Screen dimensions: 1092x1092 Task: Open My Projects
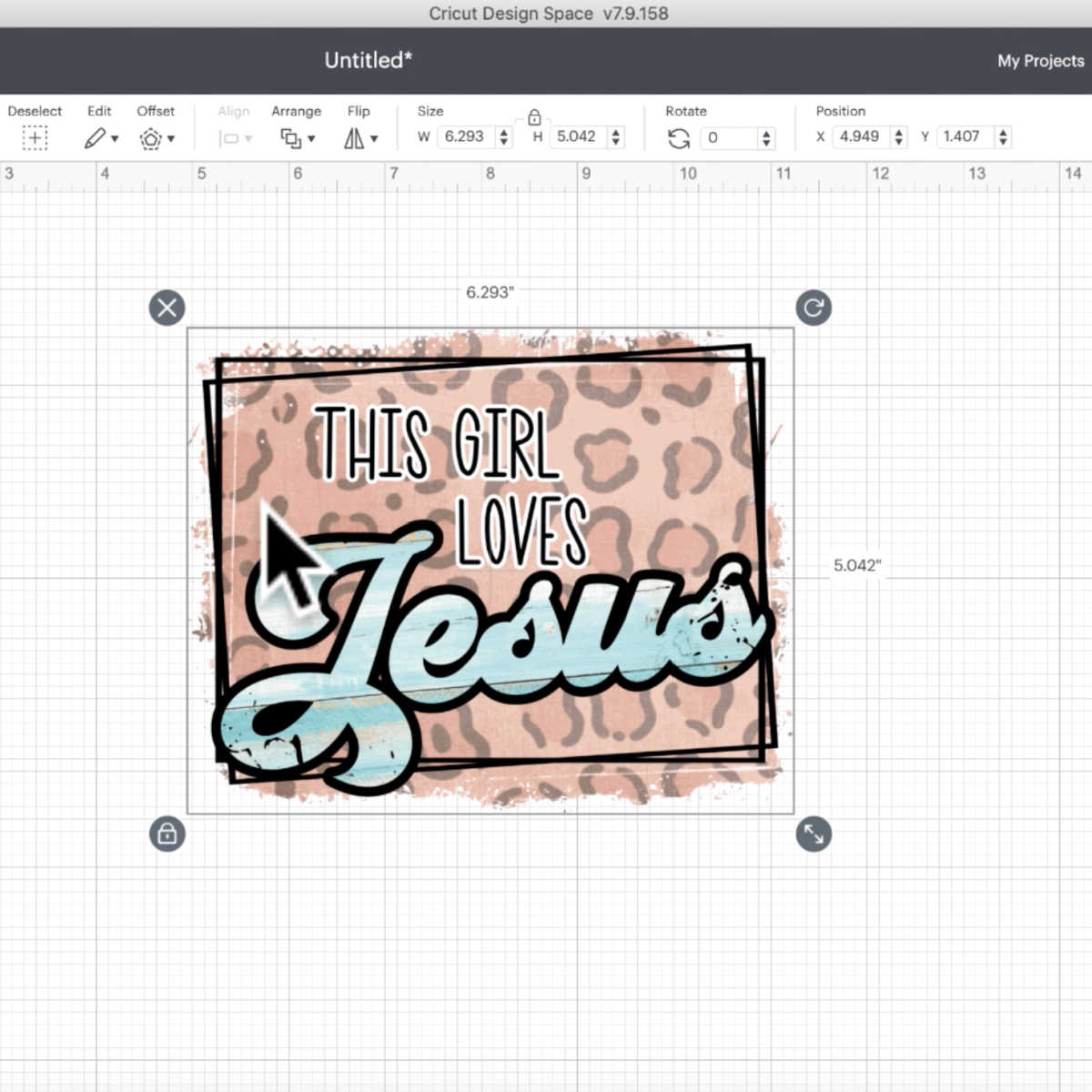(1039, 61)
